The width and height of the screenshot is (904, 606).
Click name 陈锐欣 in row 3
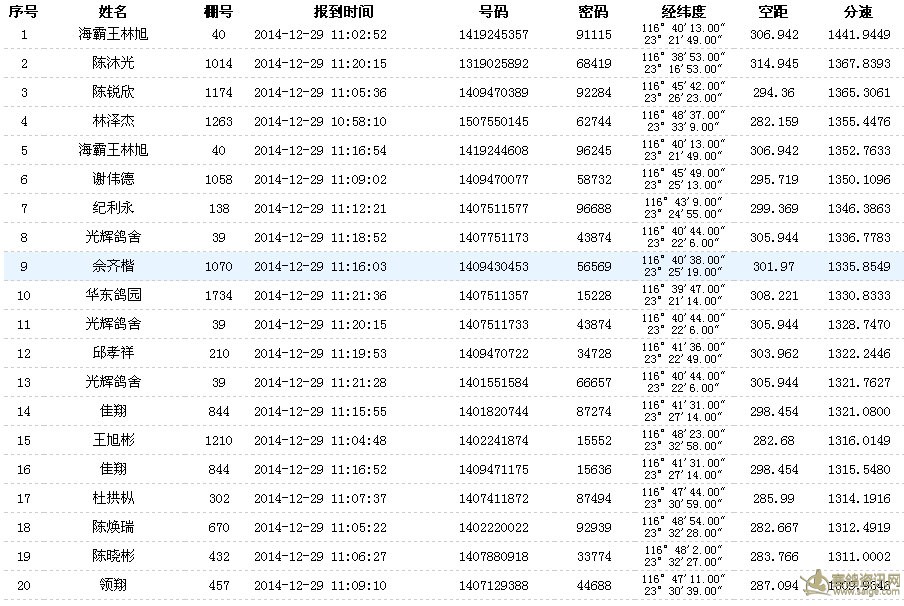click(x=113, y=92)
